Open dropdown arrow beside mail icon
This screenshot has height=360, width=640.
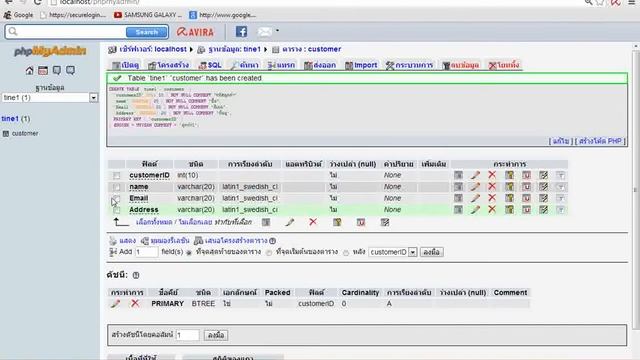278,31
